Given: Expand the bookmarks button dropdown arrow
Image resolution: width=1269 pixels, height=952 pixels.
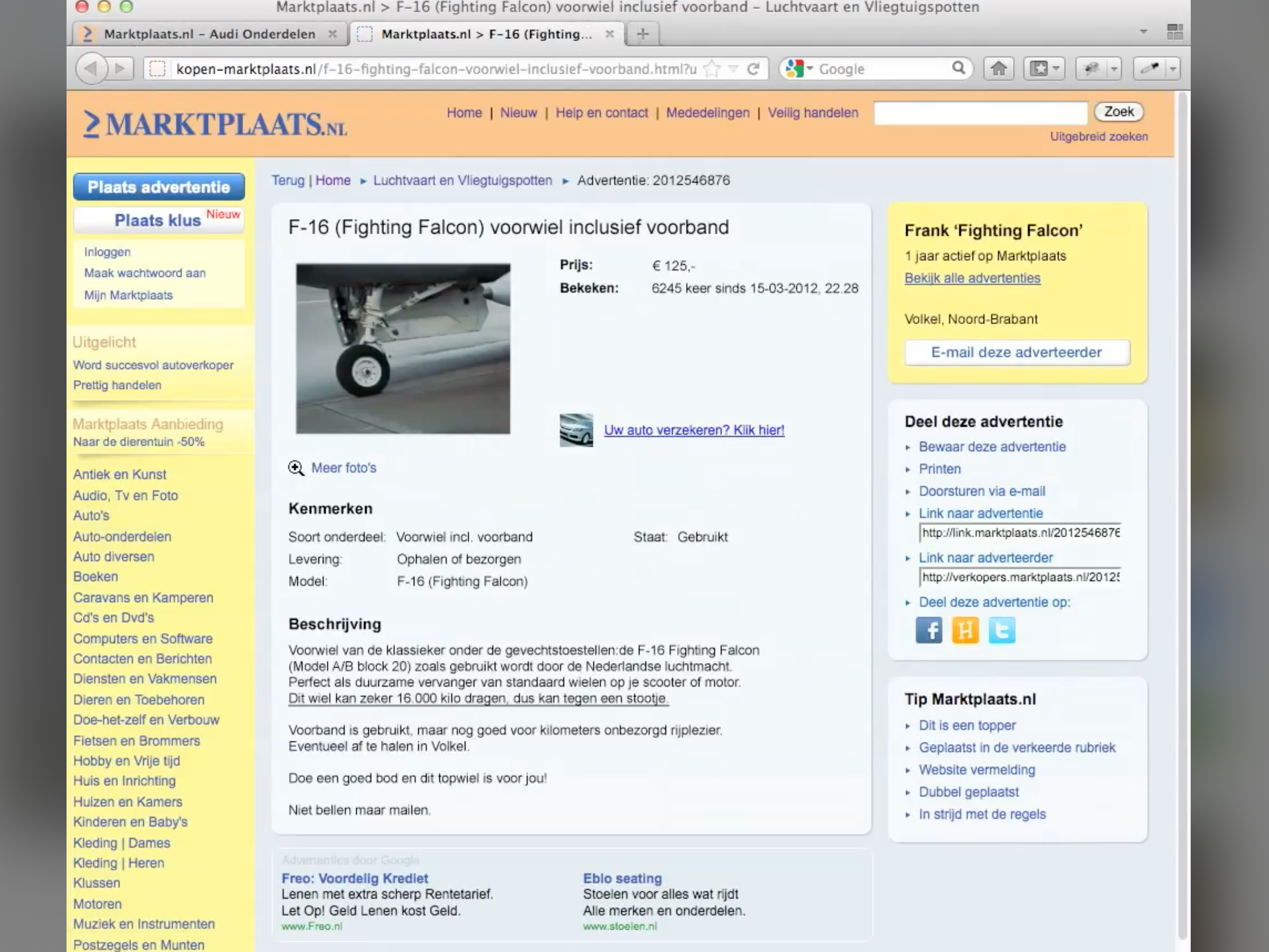Looking at the screenshot, I should click(1057, 69).
